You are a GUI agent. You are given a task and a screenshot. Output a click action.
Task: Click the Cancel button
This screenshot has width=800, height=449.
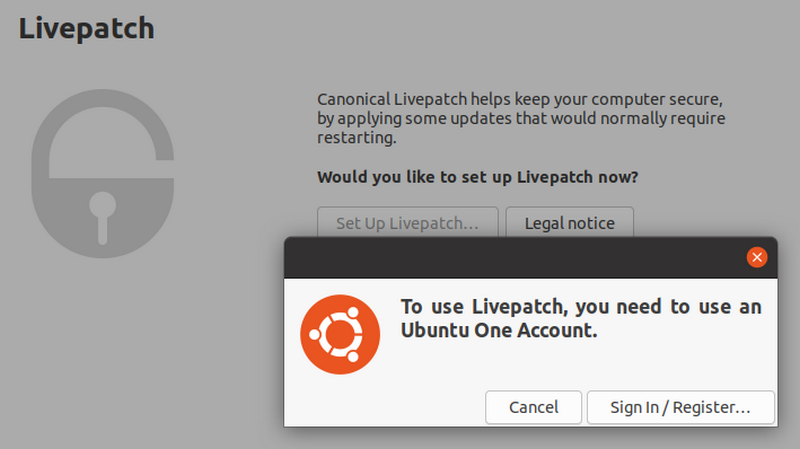(533, 407)
